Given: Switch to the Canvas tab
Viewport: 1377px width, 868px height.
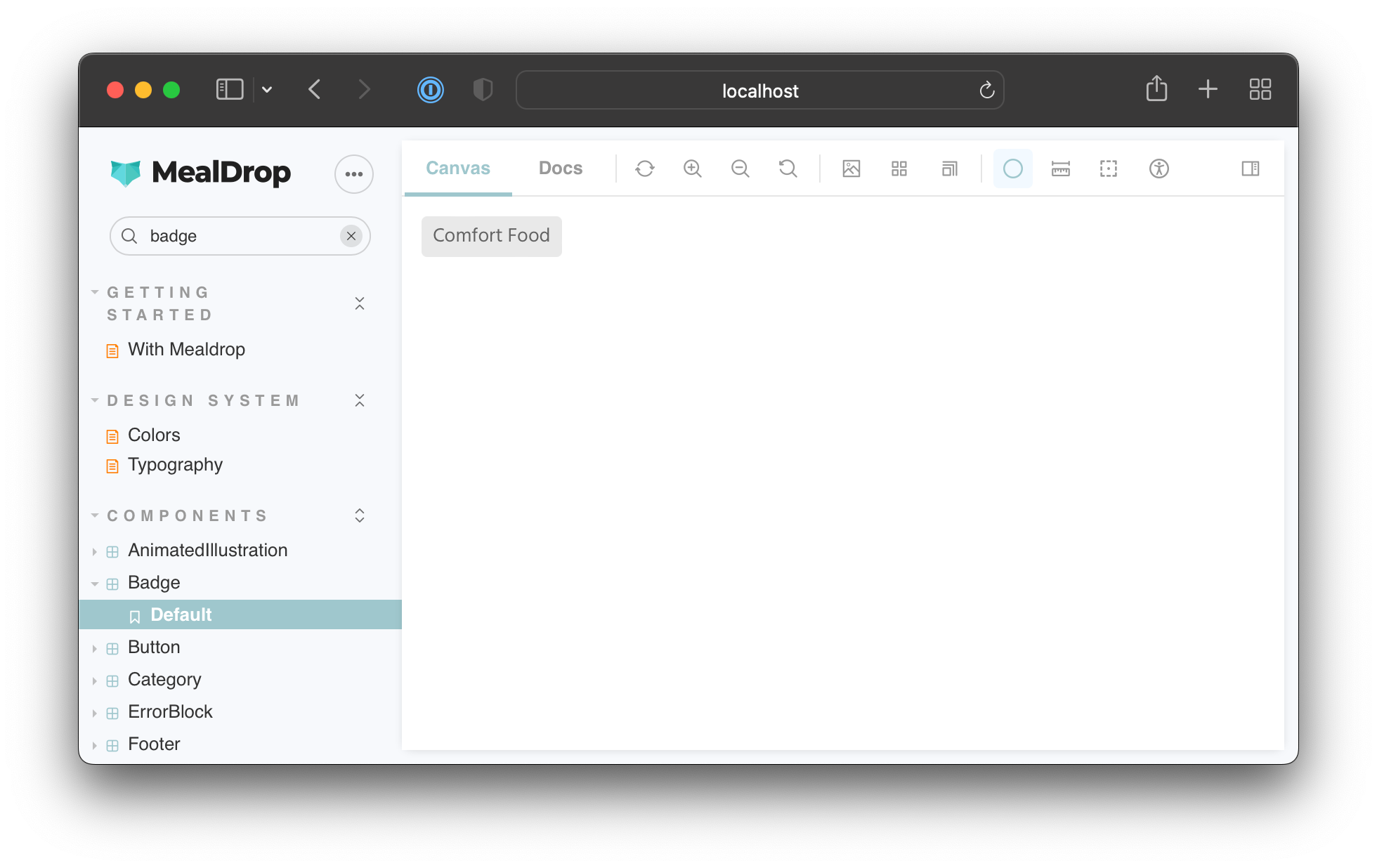Looking at the screenshot, I should pos(459,168).
